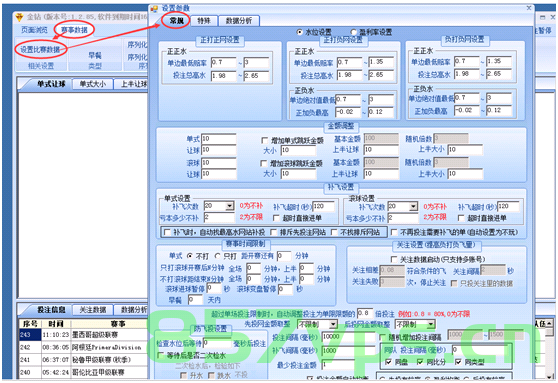
Task: Select the 页面浏览 menu tab in the main window
Action: point(34,30)
